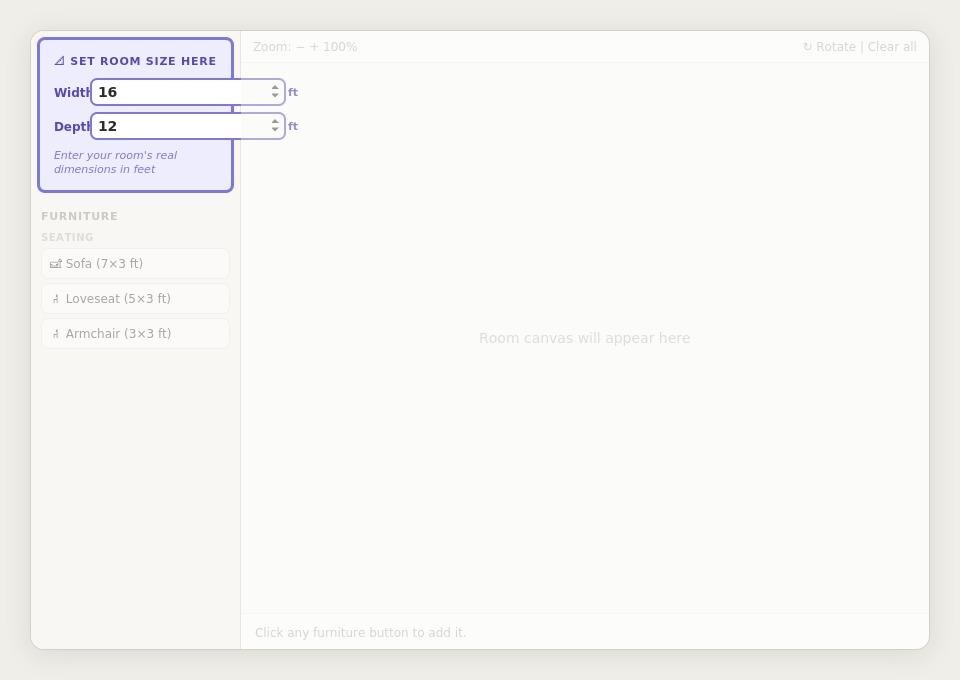The height and width of the screenshot is (680, 960).
Task: Click the empty room canvas placeholder
Action: [x=584, y=338]
